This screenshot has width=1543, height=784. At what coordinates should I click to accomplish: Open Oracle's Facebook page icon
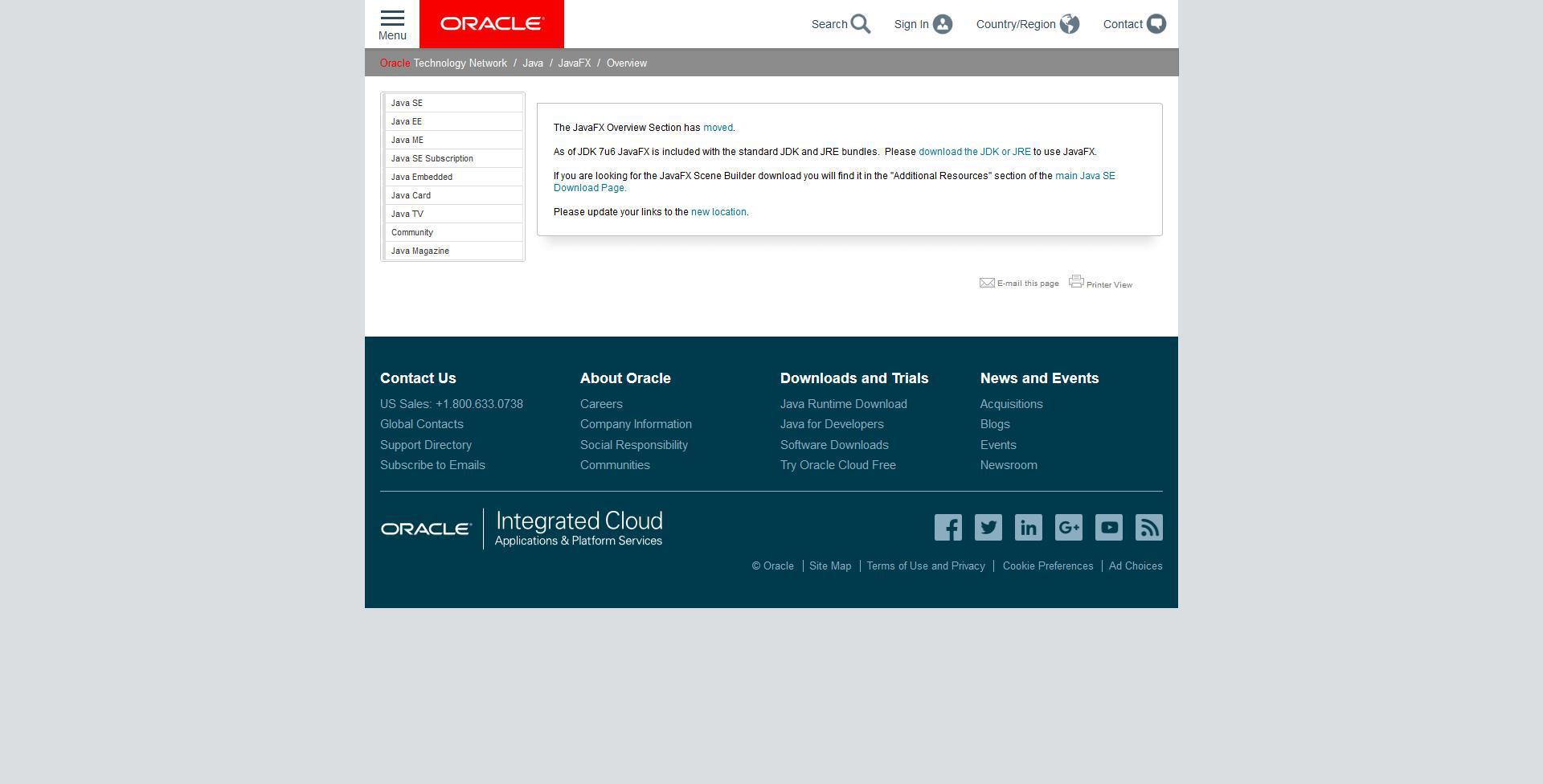click(x=948, y=528)
